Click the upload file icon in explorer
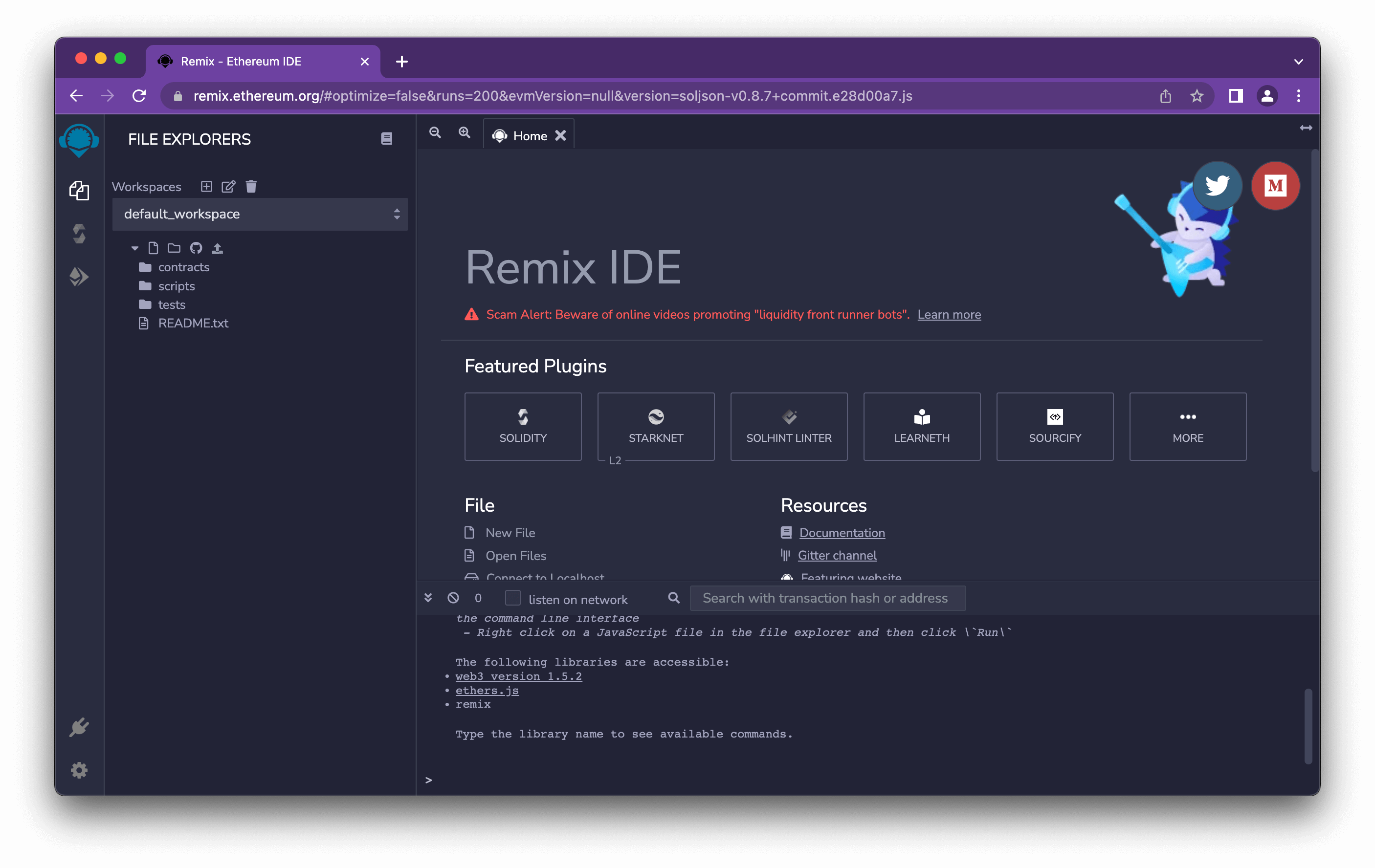 (218, 248)
